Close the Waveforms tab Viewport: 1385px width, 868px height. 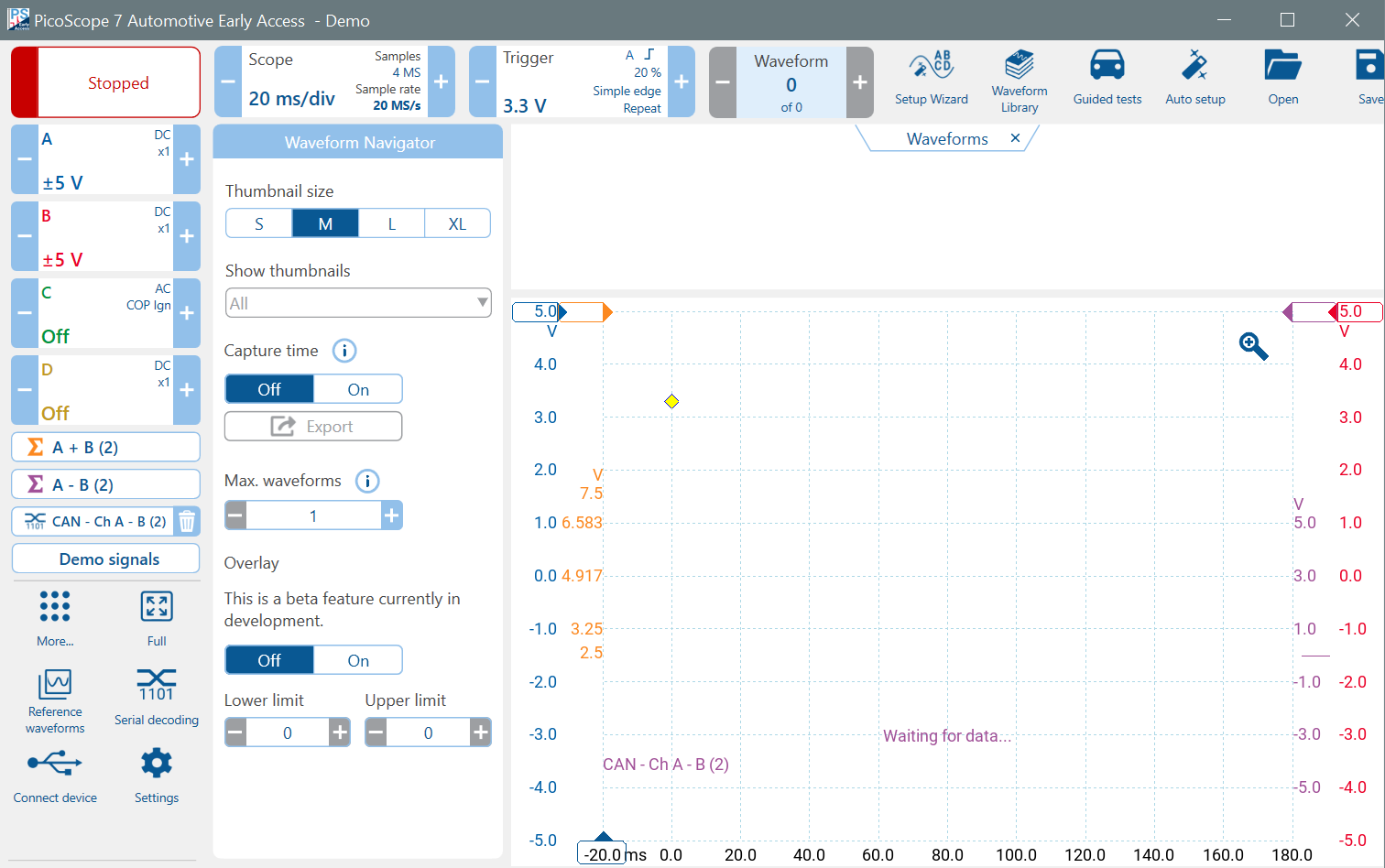[x=1015, y=138]
